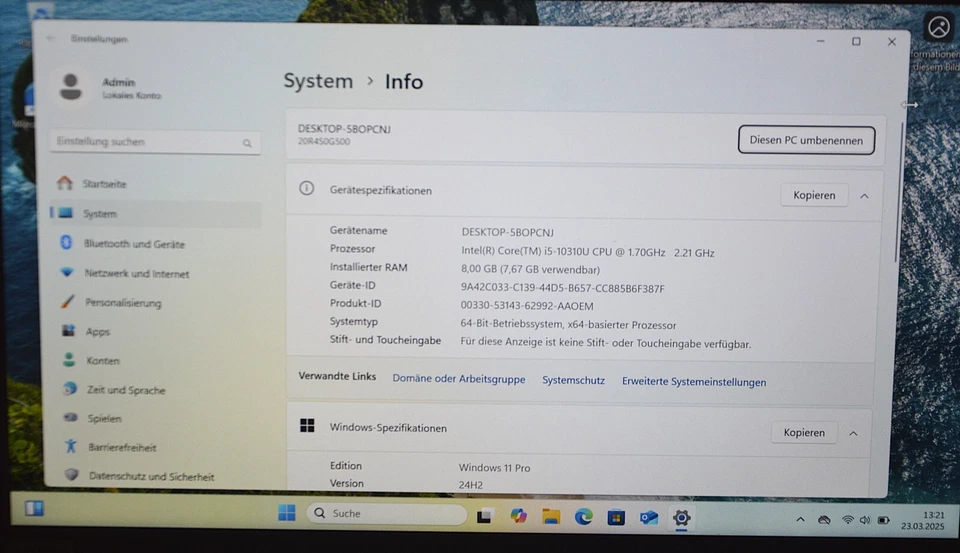
Task: Open File Explorer from the taskbar
Action: coord(551,517)
